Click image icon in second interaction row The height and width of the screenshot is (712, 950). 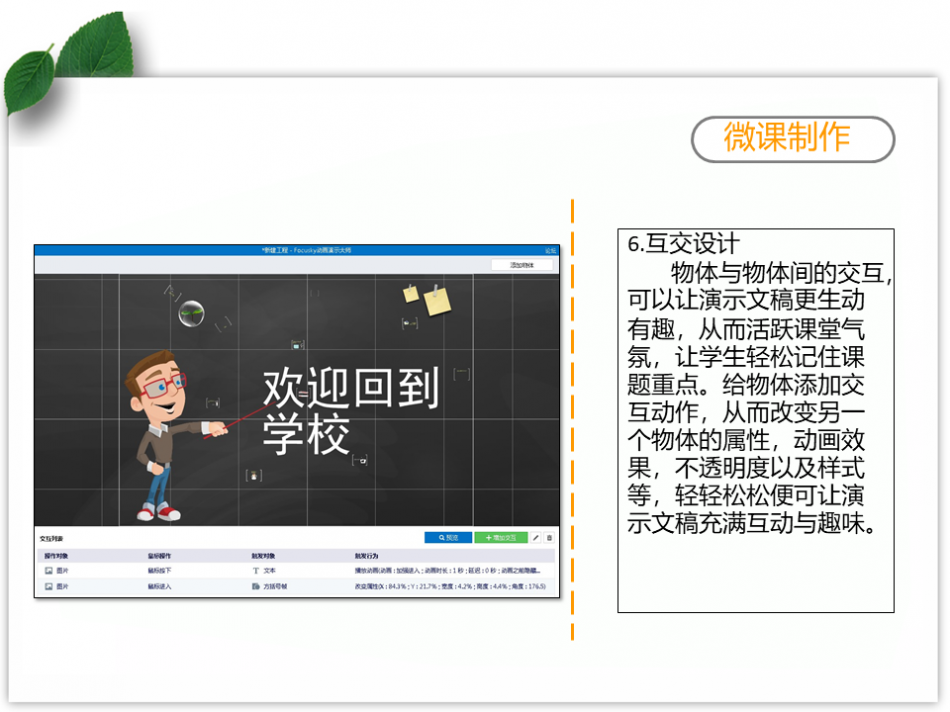click(48, 586)
